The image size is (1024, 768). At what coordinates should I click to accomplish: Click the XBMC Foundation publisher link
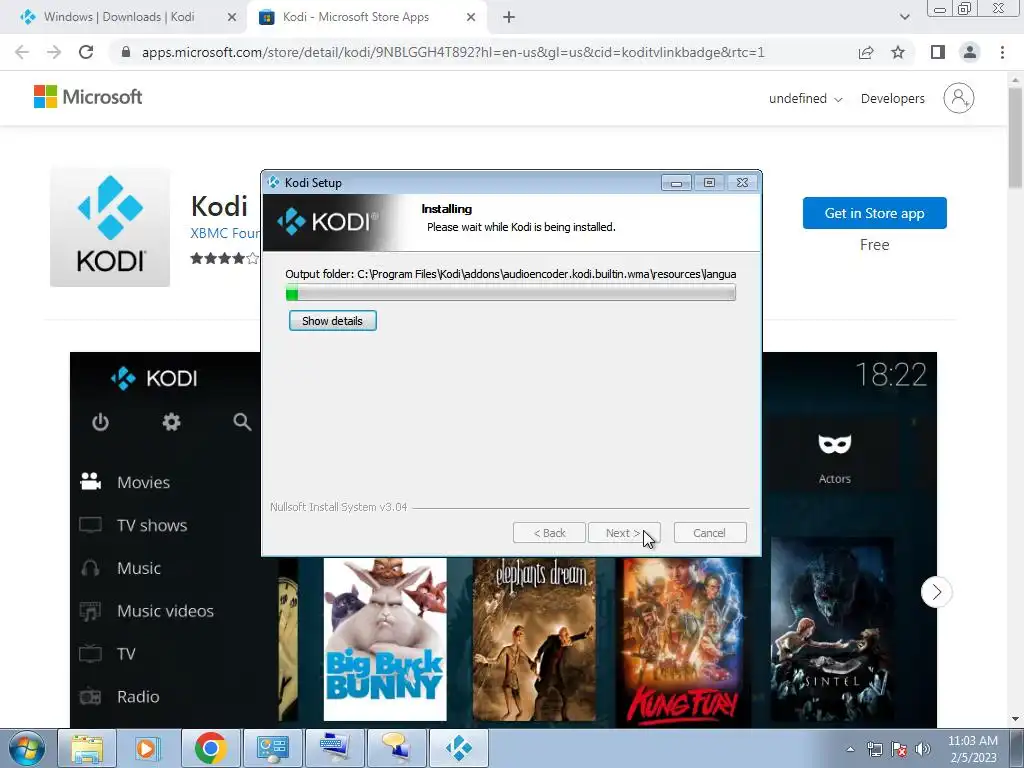225,233
